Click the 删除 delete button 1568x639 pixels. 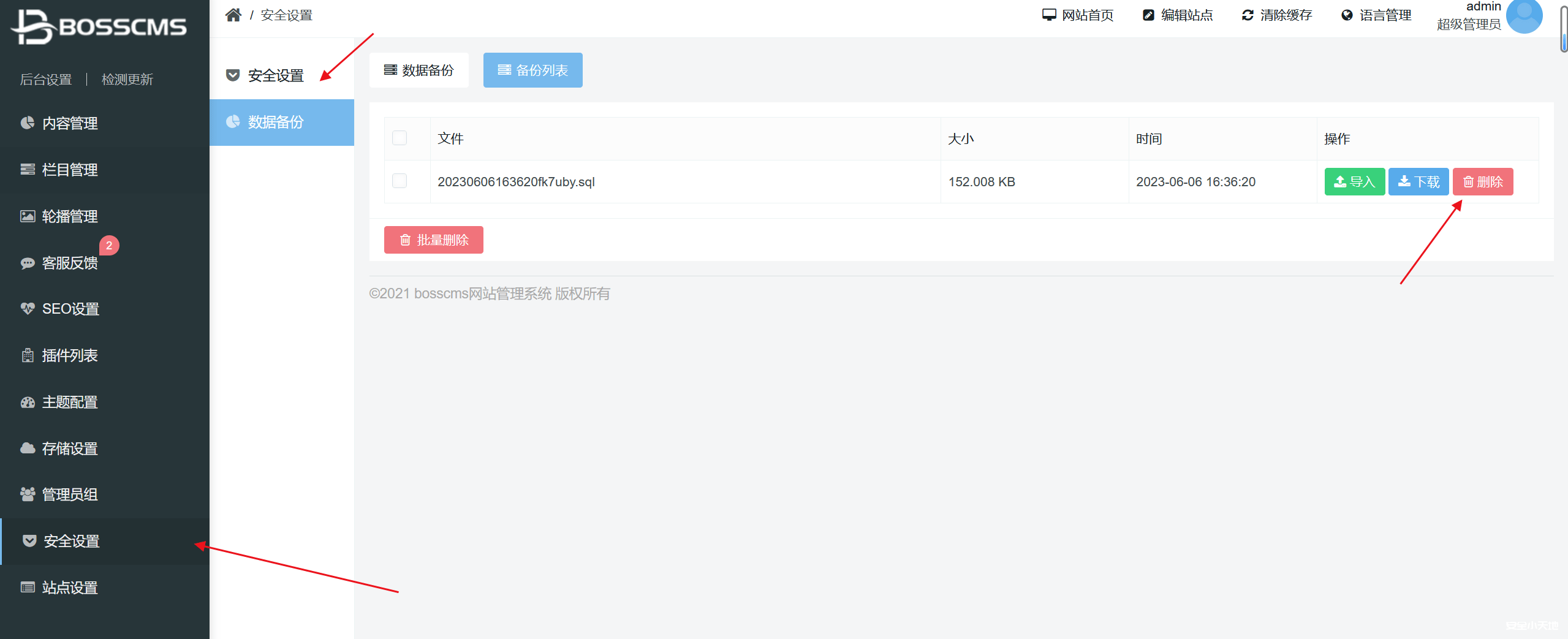tap(1483, 181)
